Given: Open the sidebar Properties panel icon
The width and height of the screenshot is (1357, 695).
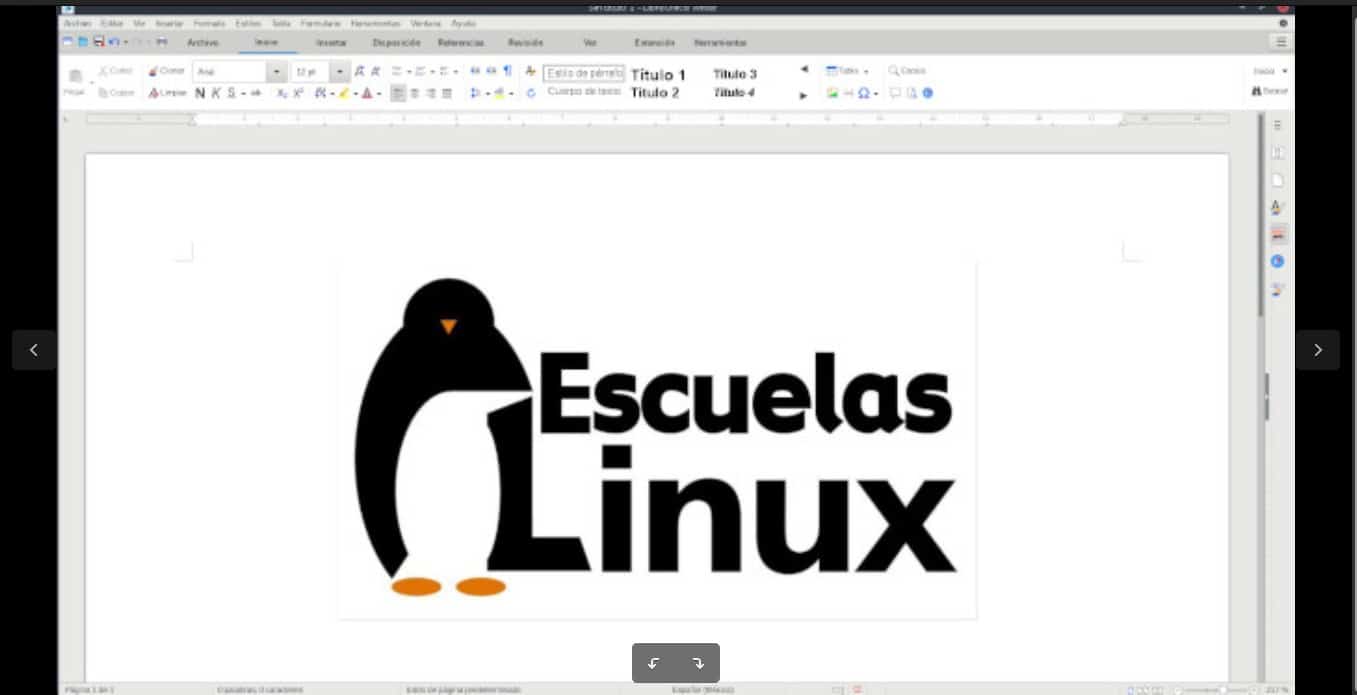Looking at the screenshot, I should point(1277,153).
